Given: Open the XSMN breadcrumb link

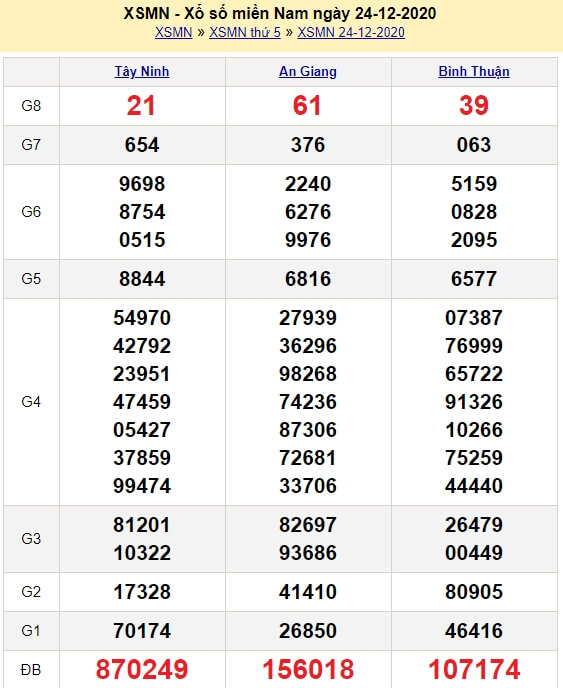Looking at the screenshot, I should (x=173, y=32).
